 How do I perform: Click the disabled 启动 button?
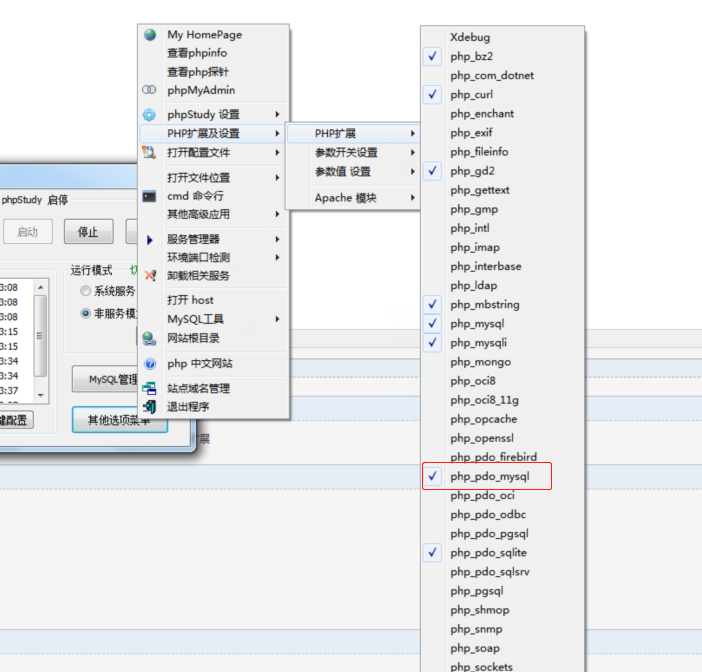click(x=28, y=231)
